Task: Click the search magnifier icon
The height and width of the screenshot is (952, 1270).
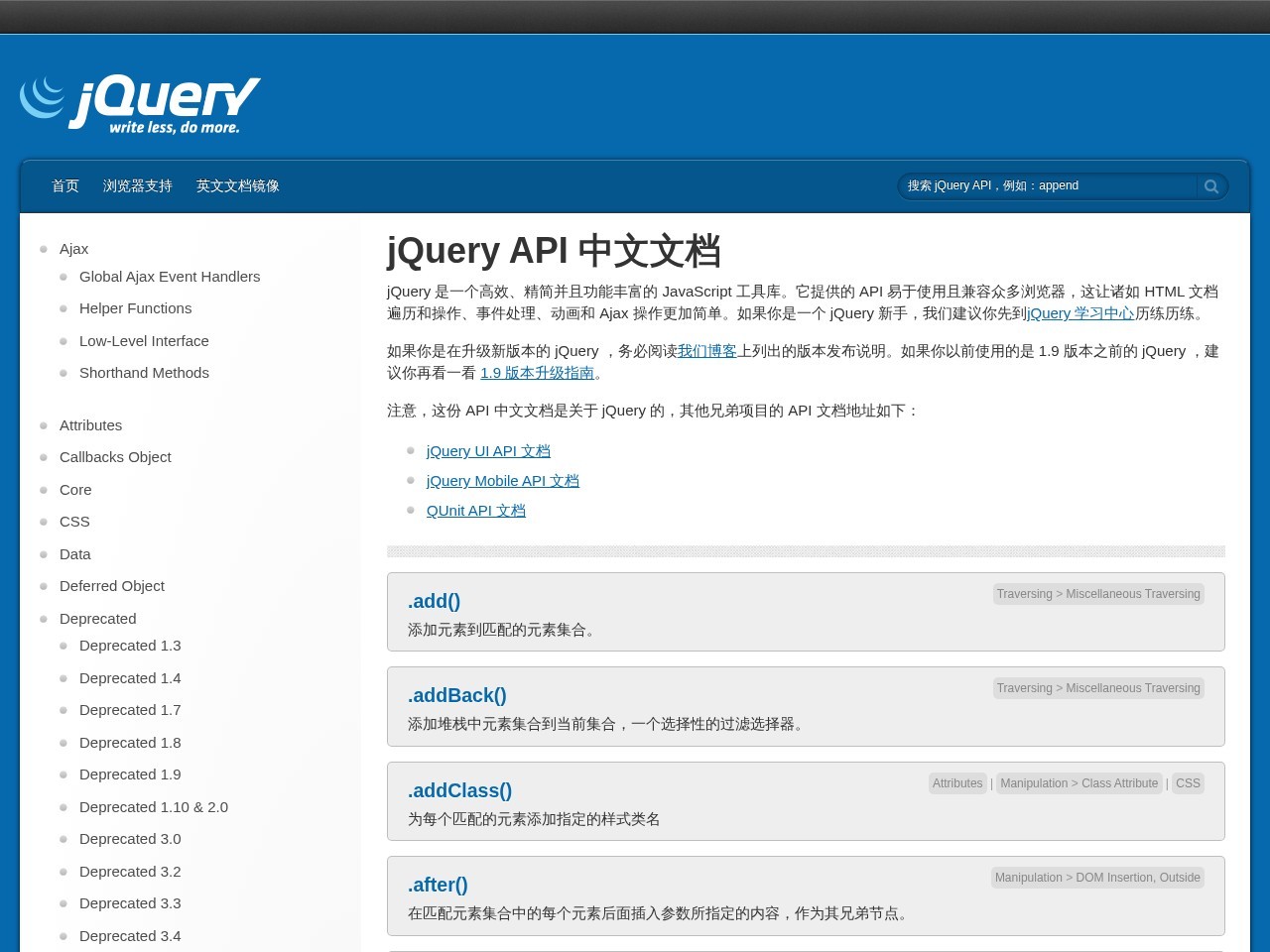Action: point(1210,186)
